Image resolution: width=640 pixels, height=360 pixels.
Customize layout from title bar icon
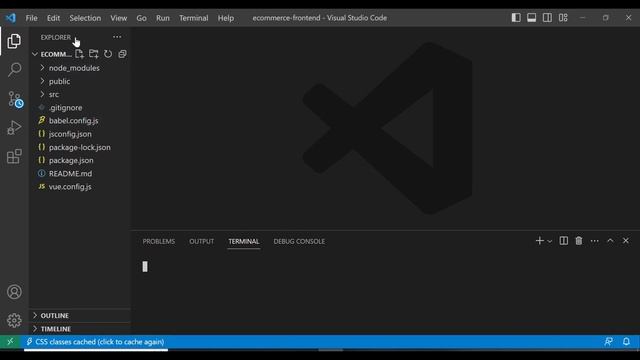click(x=563, y=18)
